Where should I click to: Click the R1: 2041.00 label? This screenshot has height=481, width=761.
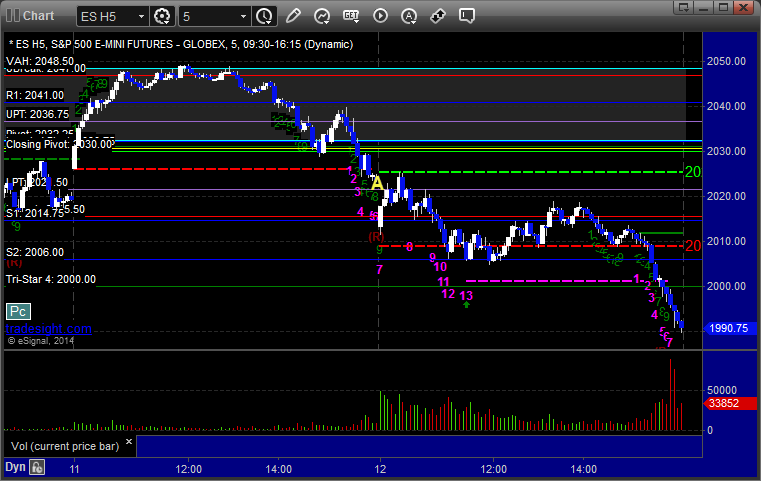point(35,95)
